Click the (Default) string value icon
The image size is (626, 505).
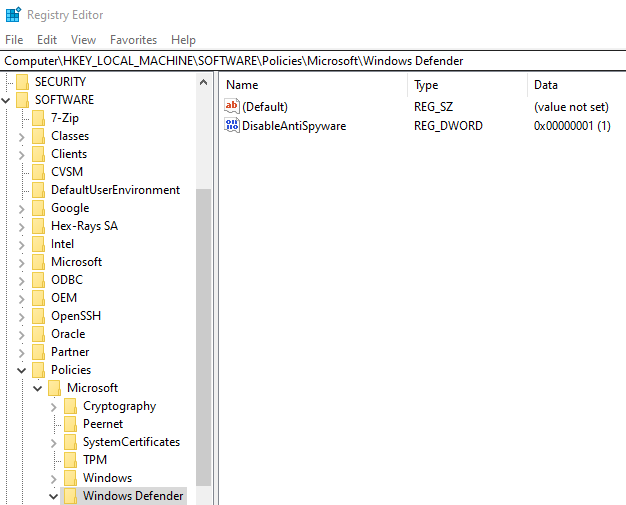coord(233,106)
